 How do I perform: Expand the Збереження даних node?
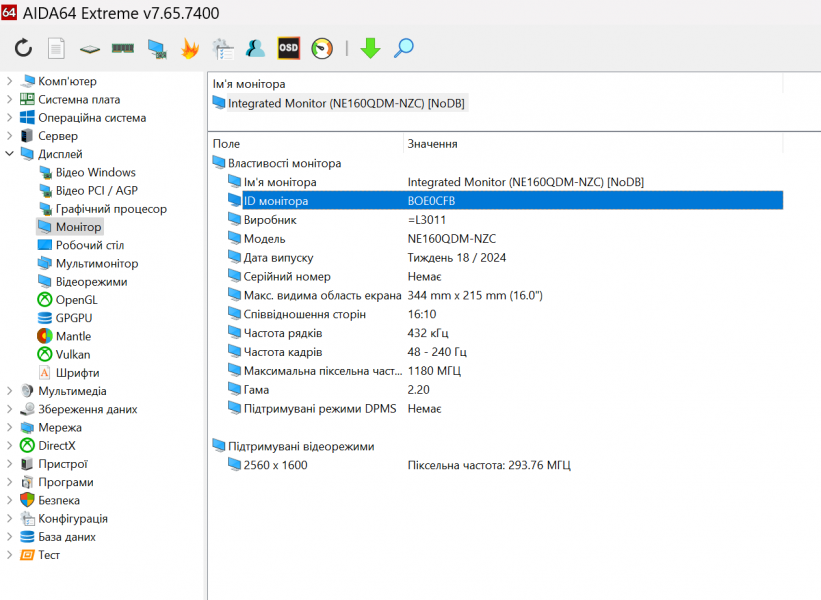9,409
